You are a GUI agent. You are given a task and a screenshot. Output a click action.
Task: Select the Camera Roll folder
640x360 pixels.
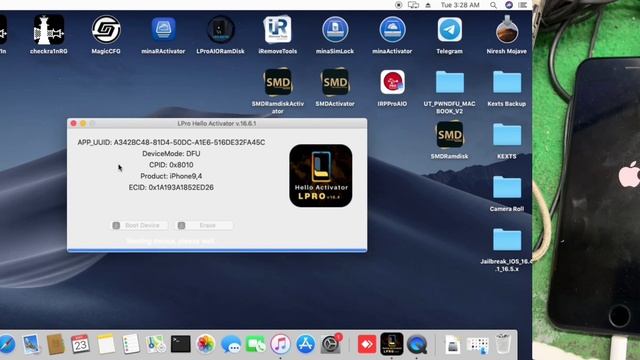[x=507, y=187]
